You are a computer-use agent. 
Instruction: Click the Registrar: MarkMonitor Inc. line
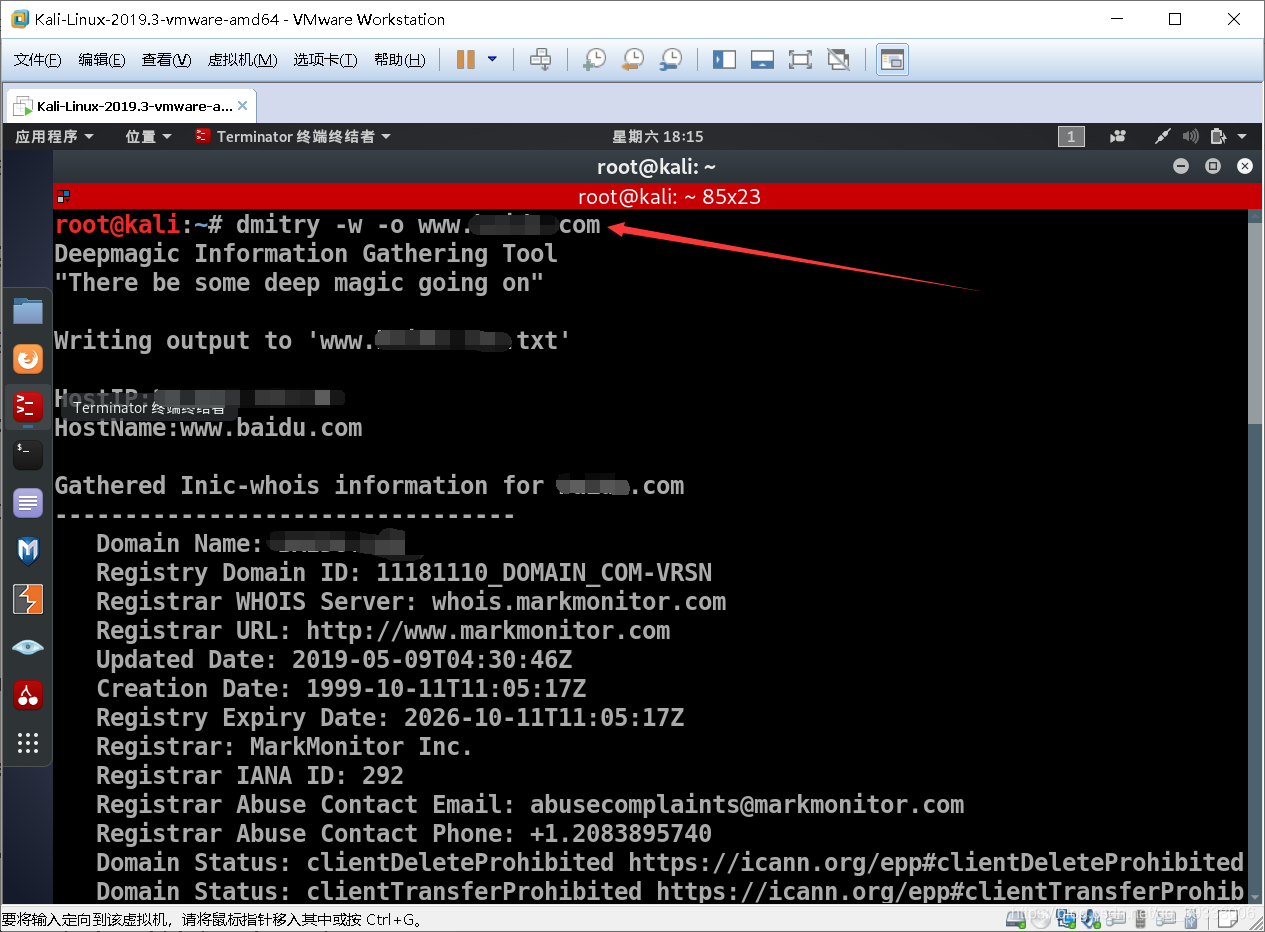pos(284,747)
